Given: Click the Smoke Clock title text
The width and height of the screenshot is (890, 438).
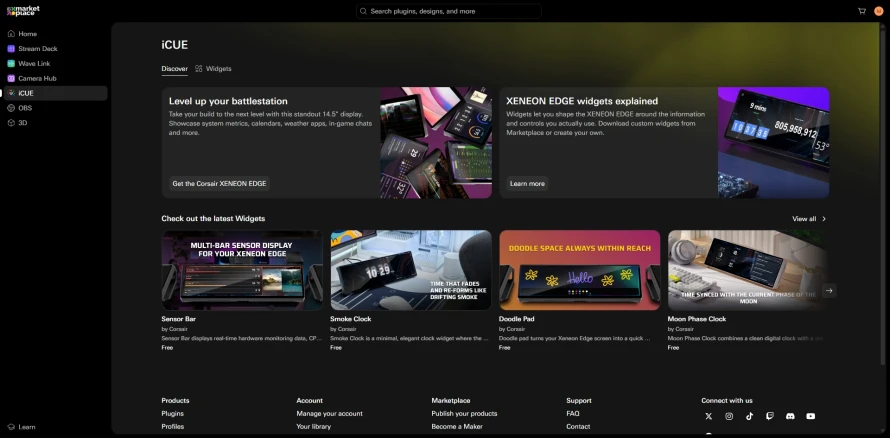Looking at the screenshot, I should 351,319.
